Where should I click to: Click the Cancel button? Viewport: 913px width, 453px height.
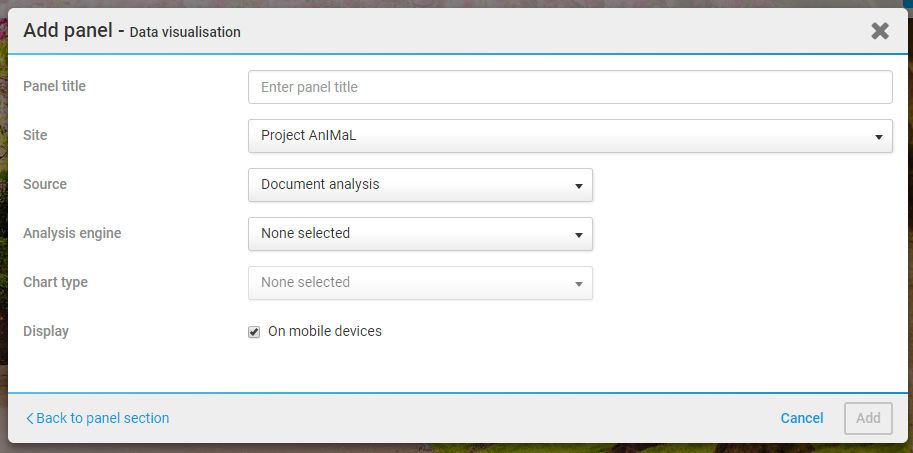(x=802, y=418)
